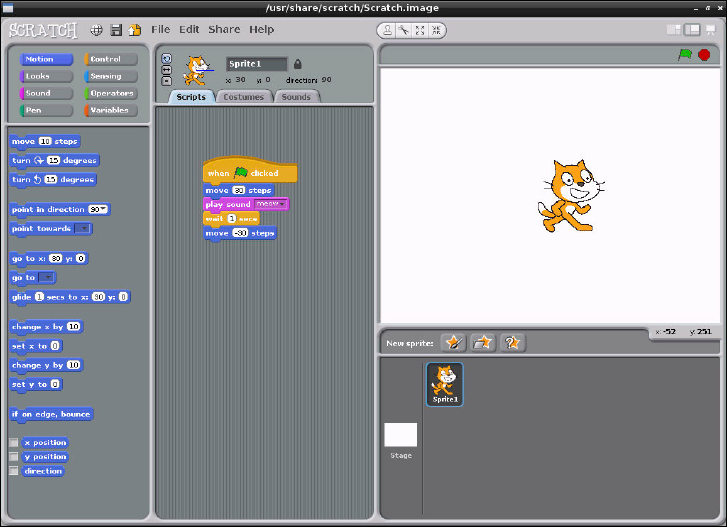
Task: Switch to the Costumes tab
Action: click(x=243, y=97)
